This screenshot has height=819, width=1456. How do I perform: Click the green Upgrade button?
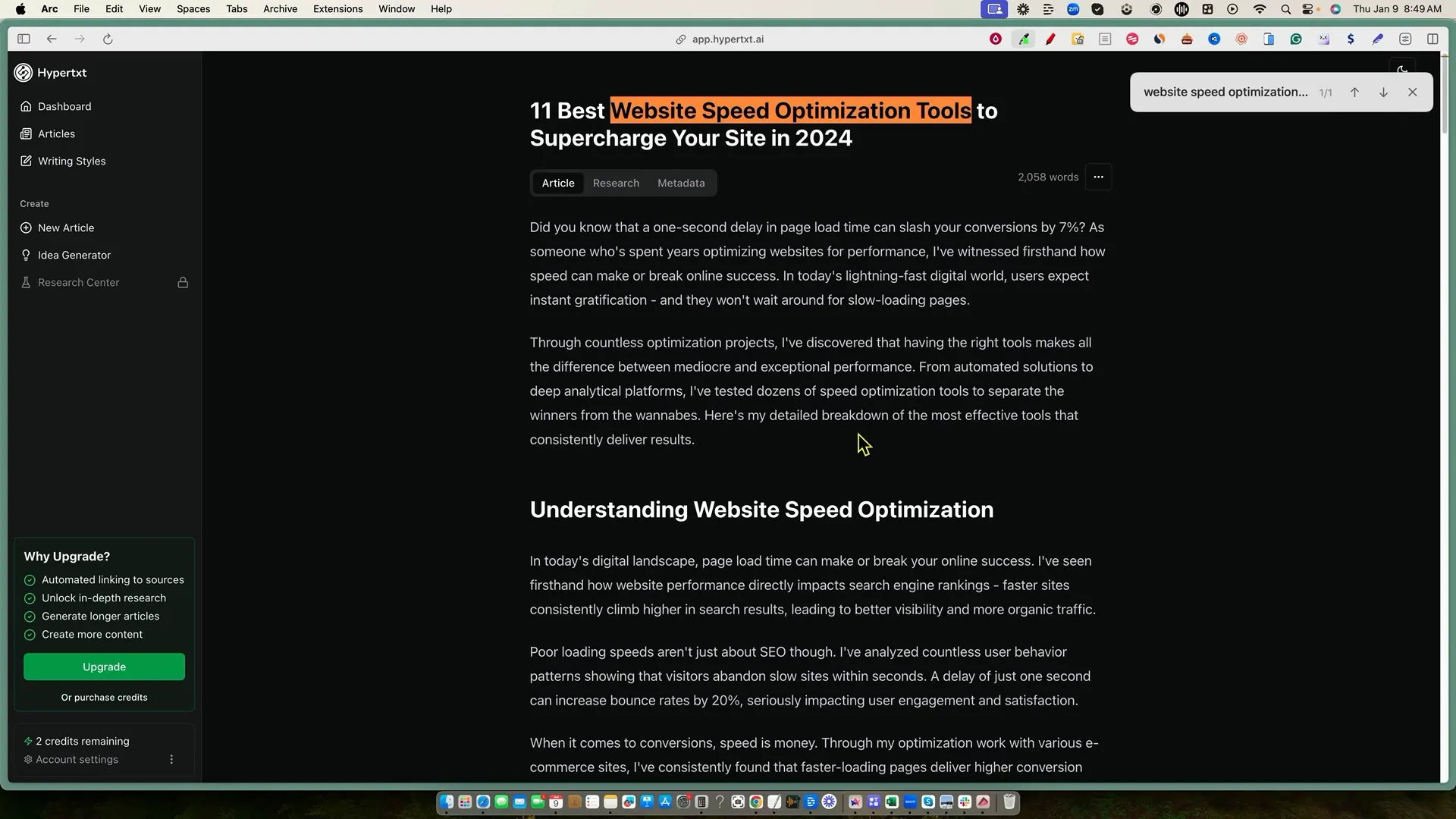coord(104,667)
